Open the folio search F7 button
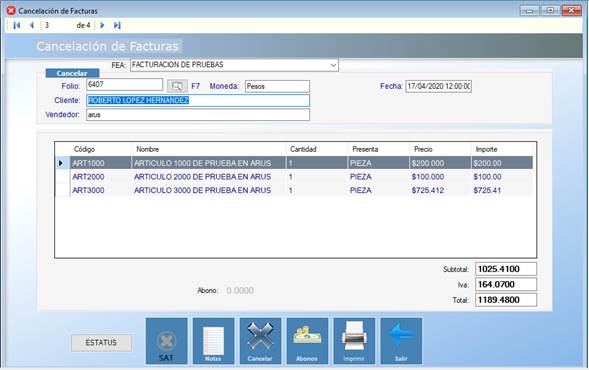Screen dimensions: 589x370 [177, 86]
